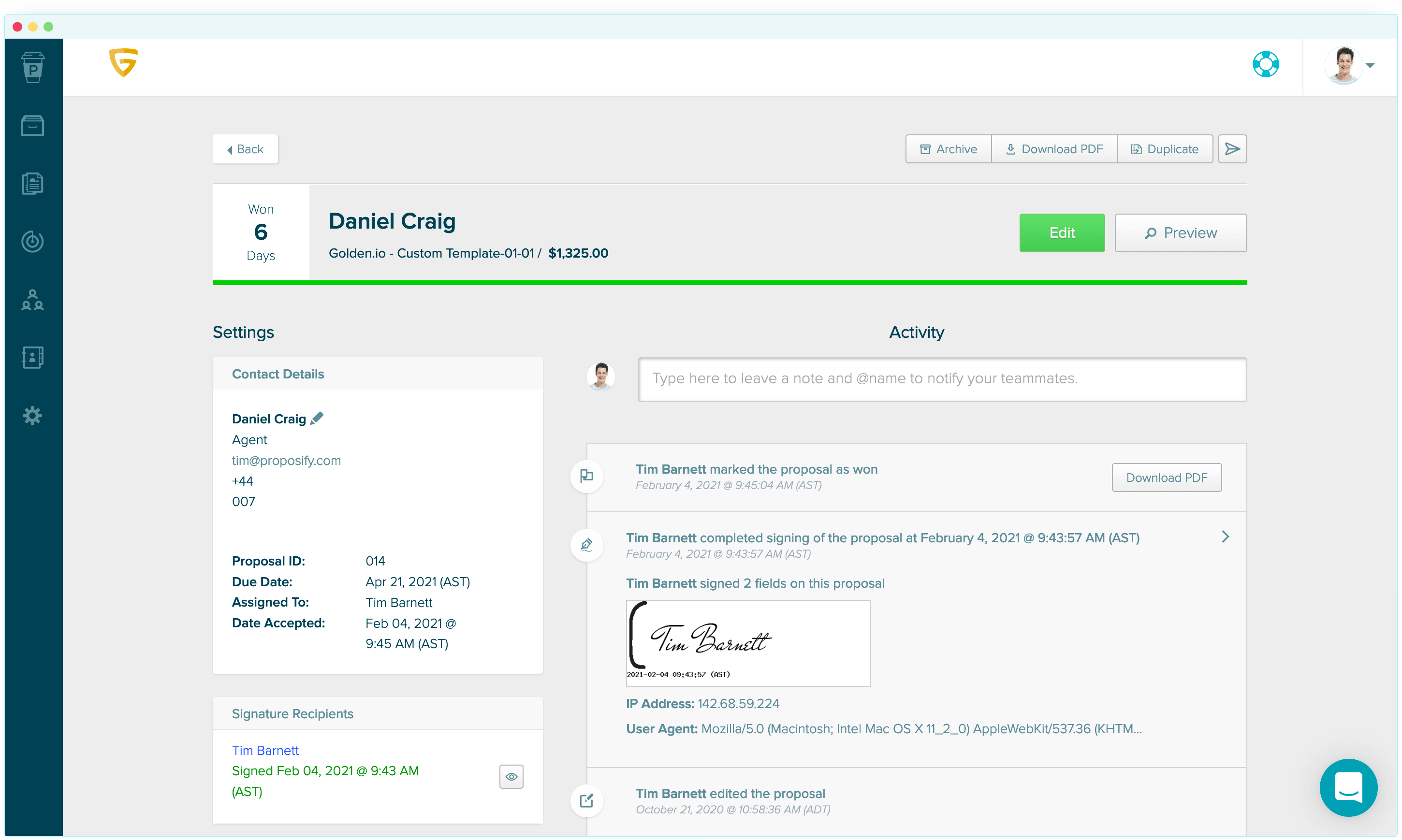The image size is (1402, 840).
Task: Open the templates documents sidebar icon
Action: (x=33, y=183)
